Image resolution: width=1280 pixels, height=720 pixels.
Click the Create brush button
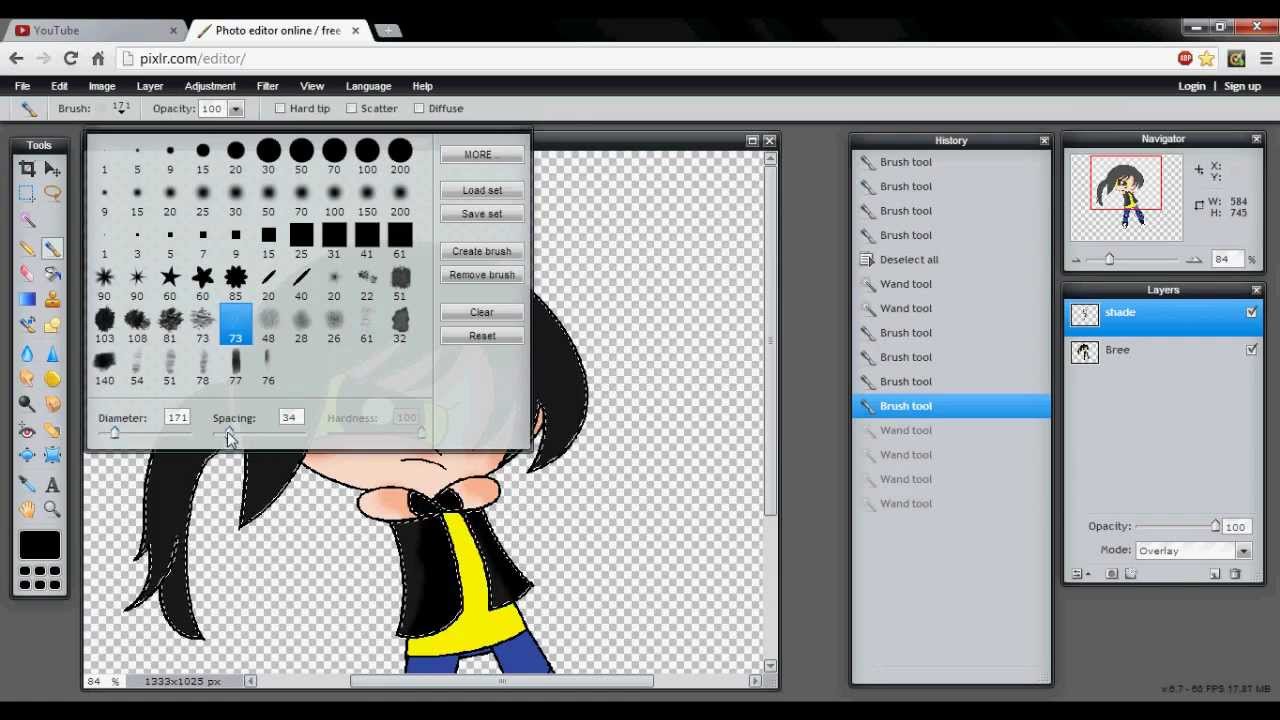482,251
